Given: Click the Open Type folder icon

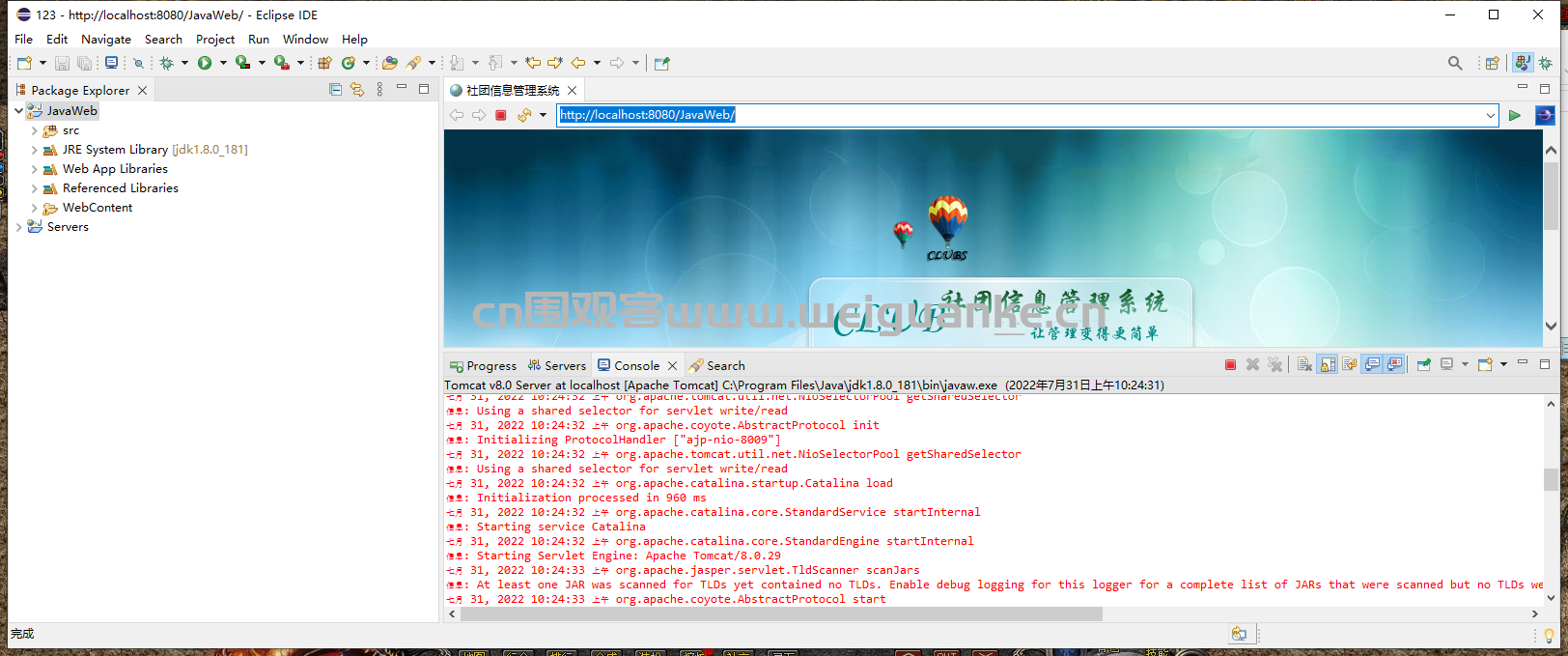Looking at the screenshot, I should point(390,63).
